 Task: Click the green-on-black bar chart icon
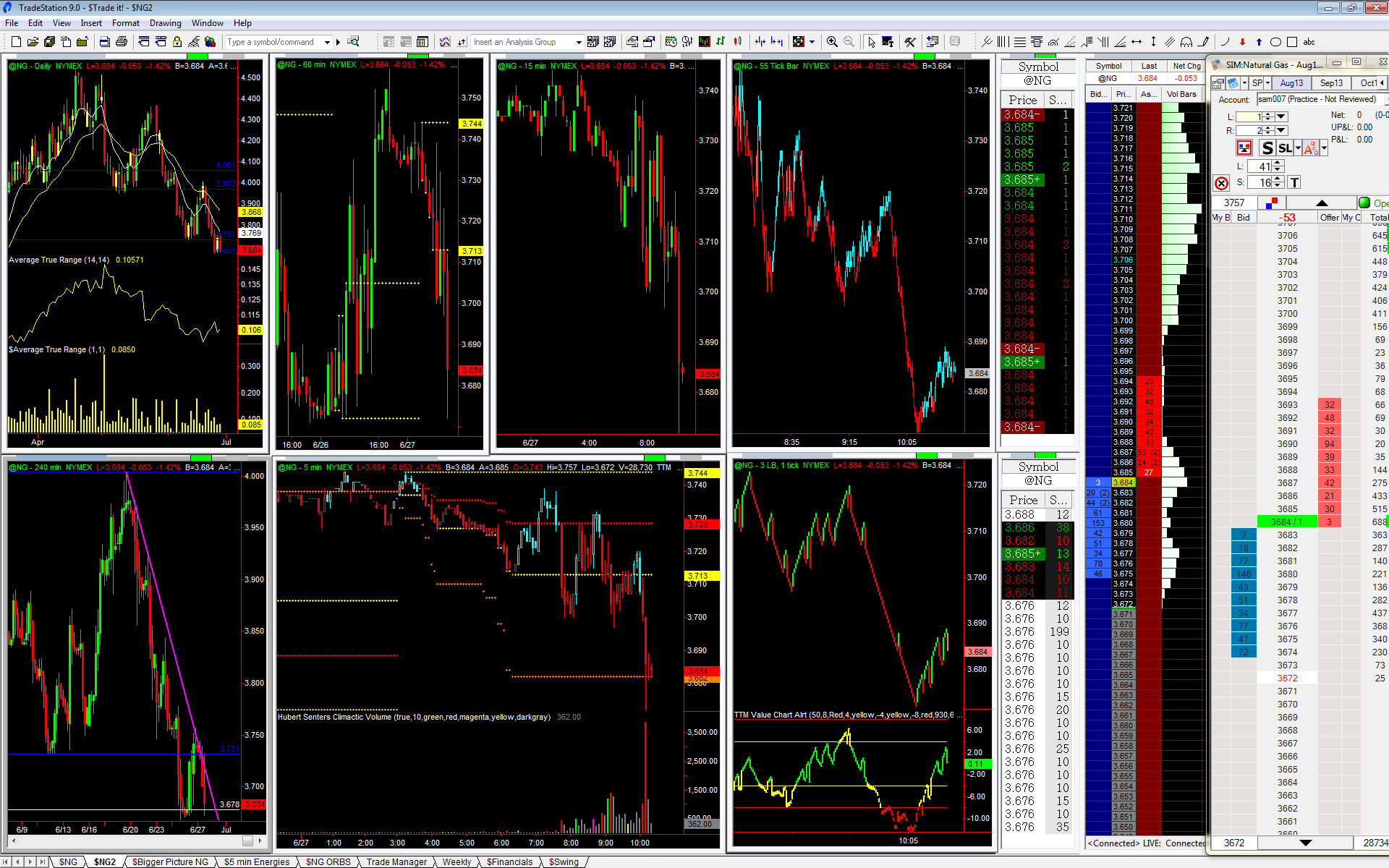704,42
